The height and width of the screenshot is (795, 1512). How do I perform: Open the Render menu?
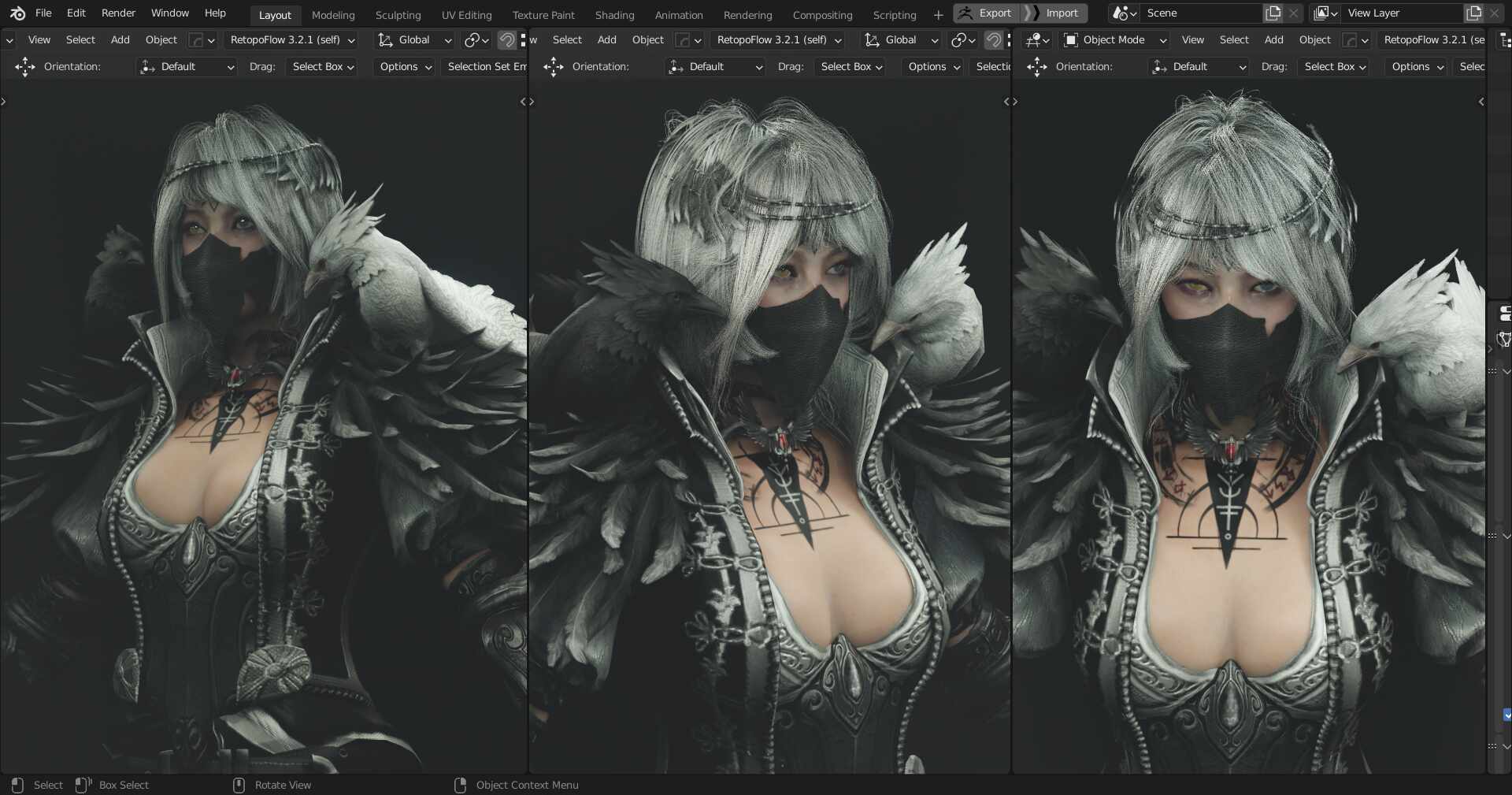pyautogui.click(x=118, y=13)
